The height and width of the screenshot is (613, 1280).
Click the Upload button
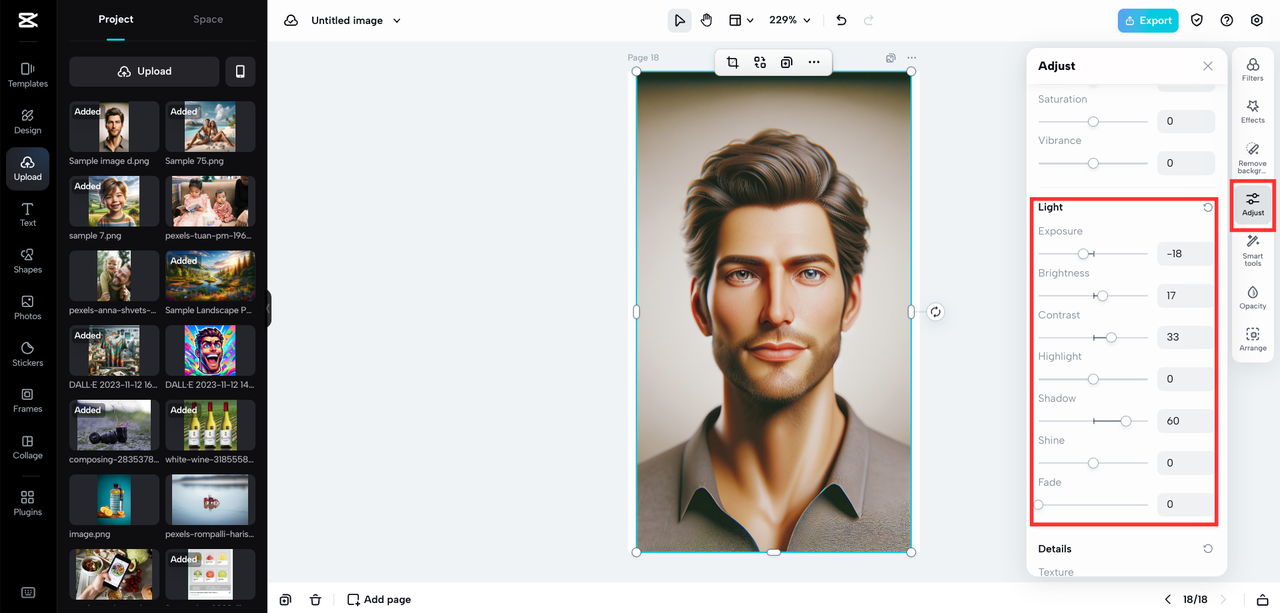click(x=144, y=71)
